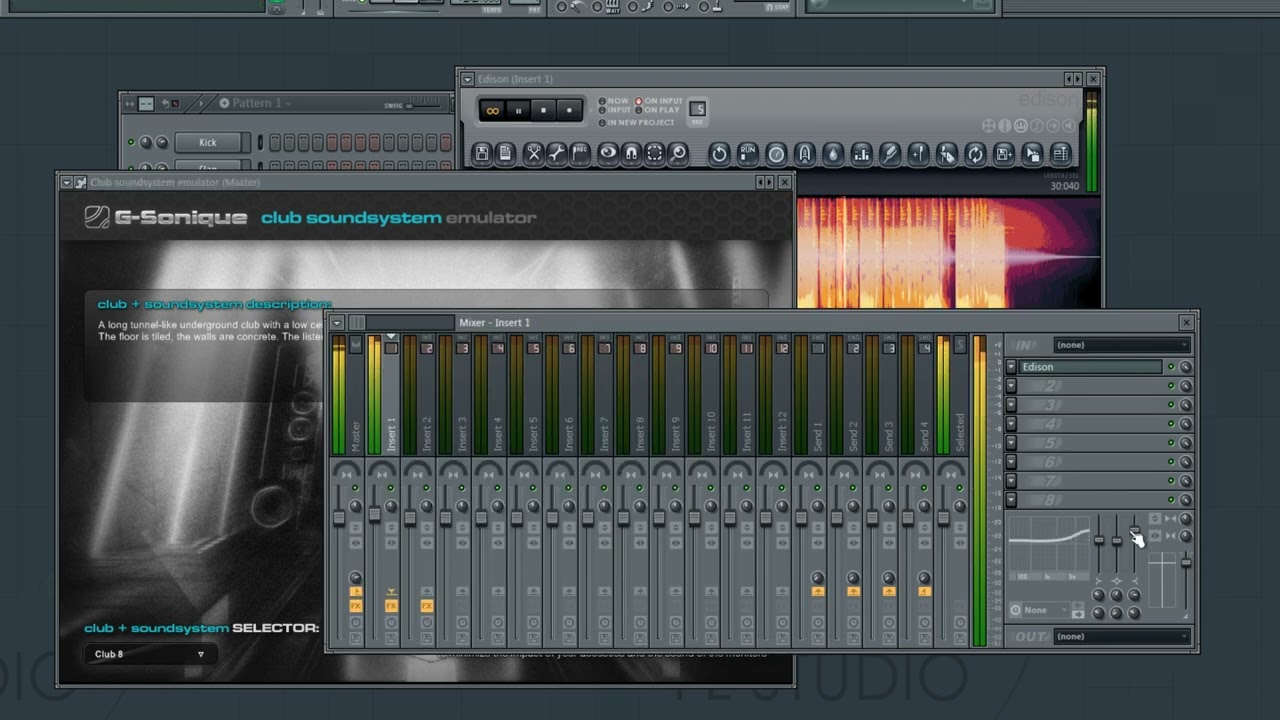Stop Edison playback
Viewport: 1280px width, 720px height.
click(x=544, y=110)
